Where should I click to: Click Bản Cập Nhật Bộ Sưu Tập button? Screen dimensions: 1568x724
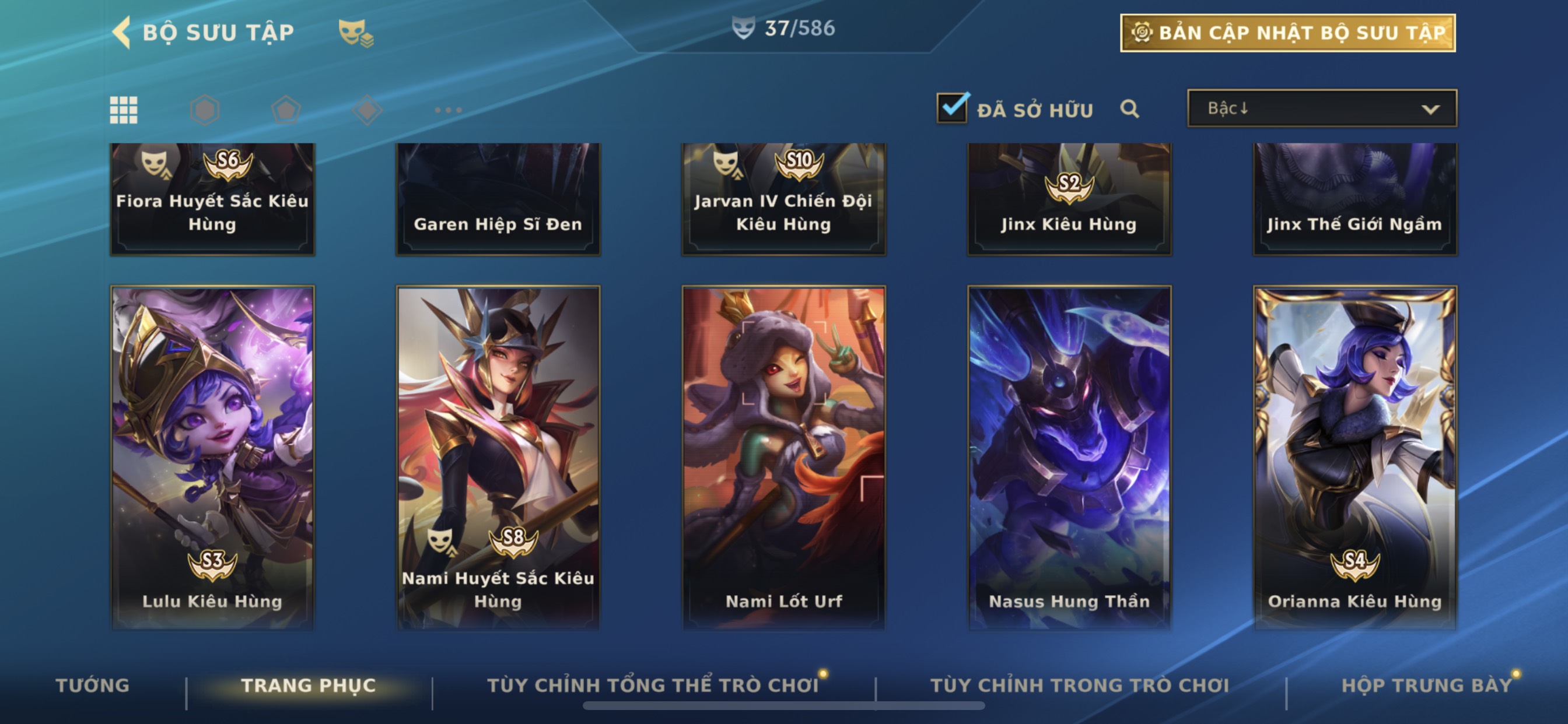(x=1288, y=33)
